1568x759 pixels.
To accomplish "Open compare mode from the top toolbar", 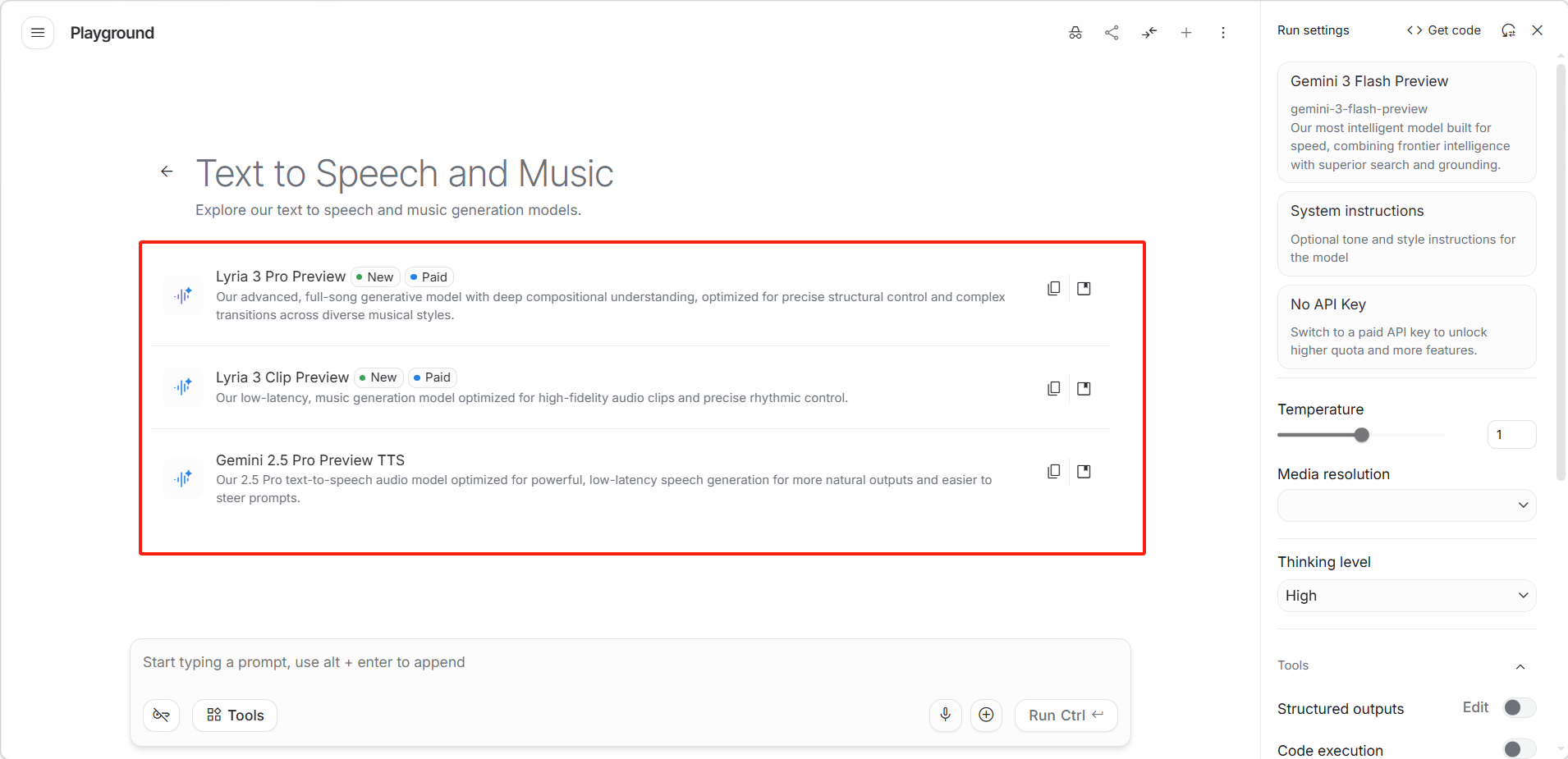I will (x=1149, y=33).
